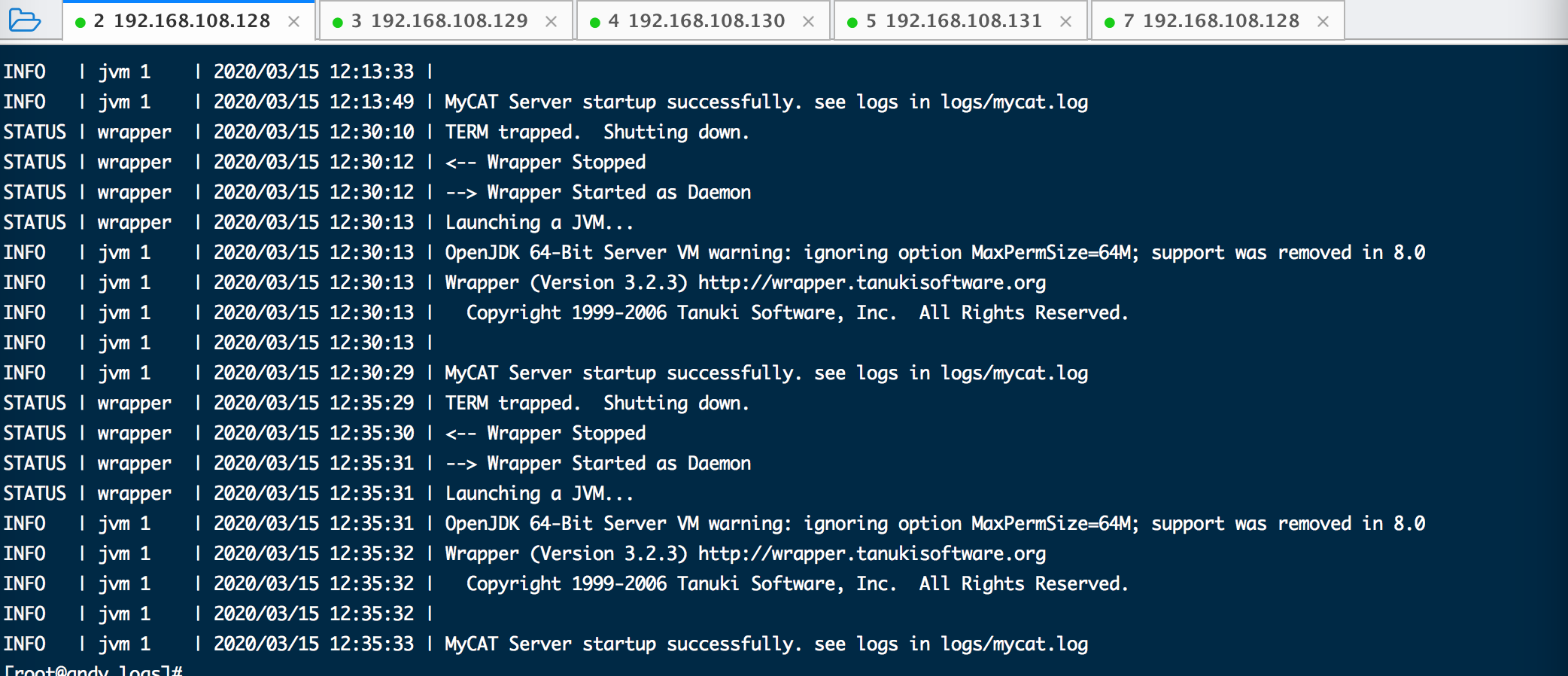
Task: Close tab 7 192.168.108.128
Action: tap(1323, 22)
